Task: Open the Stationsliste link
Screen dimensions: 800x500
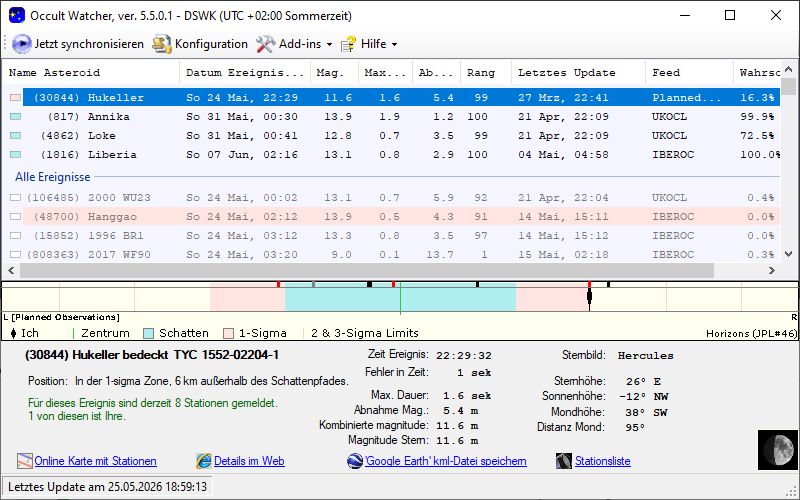Action: click(x=603, y=461)
